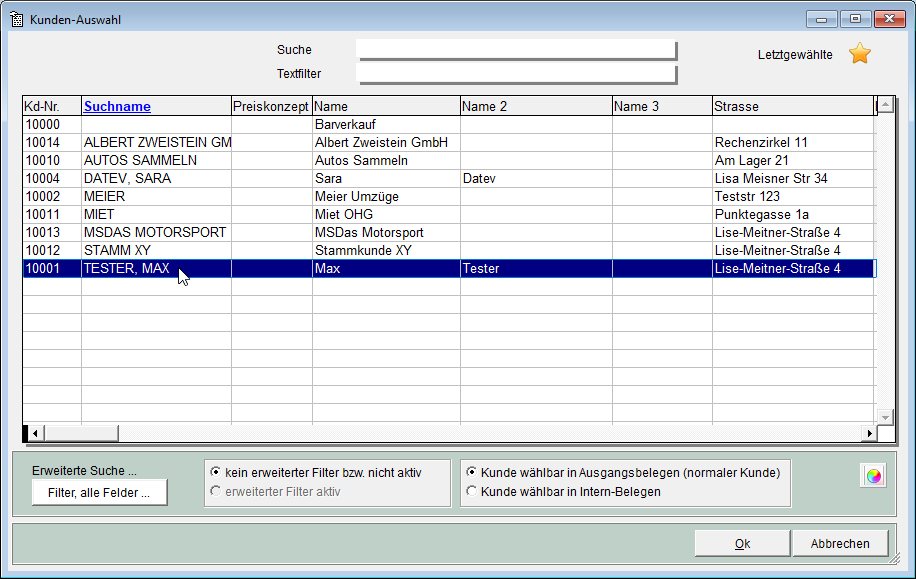
Task: Select 'erweiterter Filter aktiv' radio button
Action: (216, 491)
